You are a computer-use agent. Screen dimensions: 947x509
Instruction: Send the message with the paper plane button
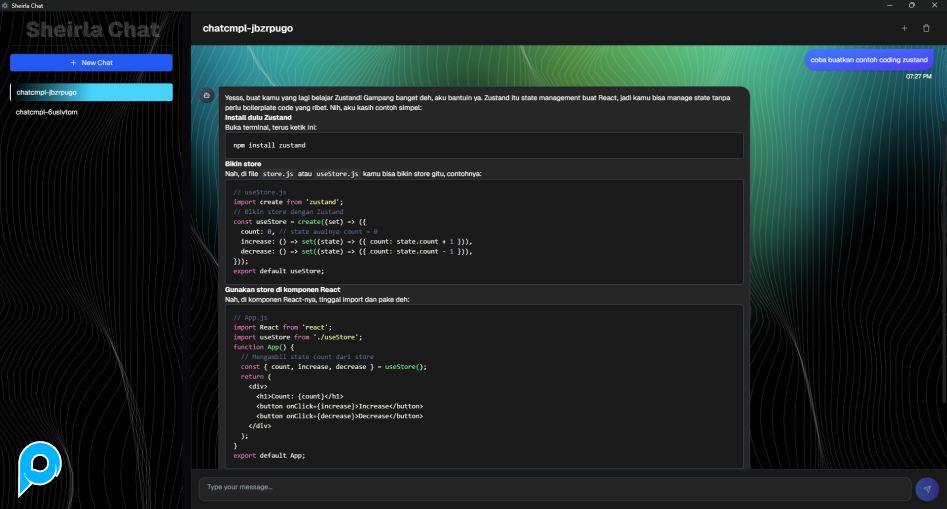[927, 489]
